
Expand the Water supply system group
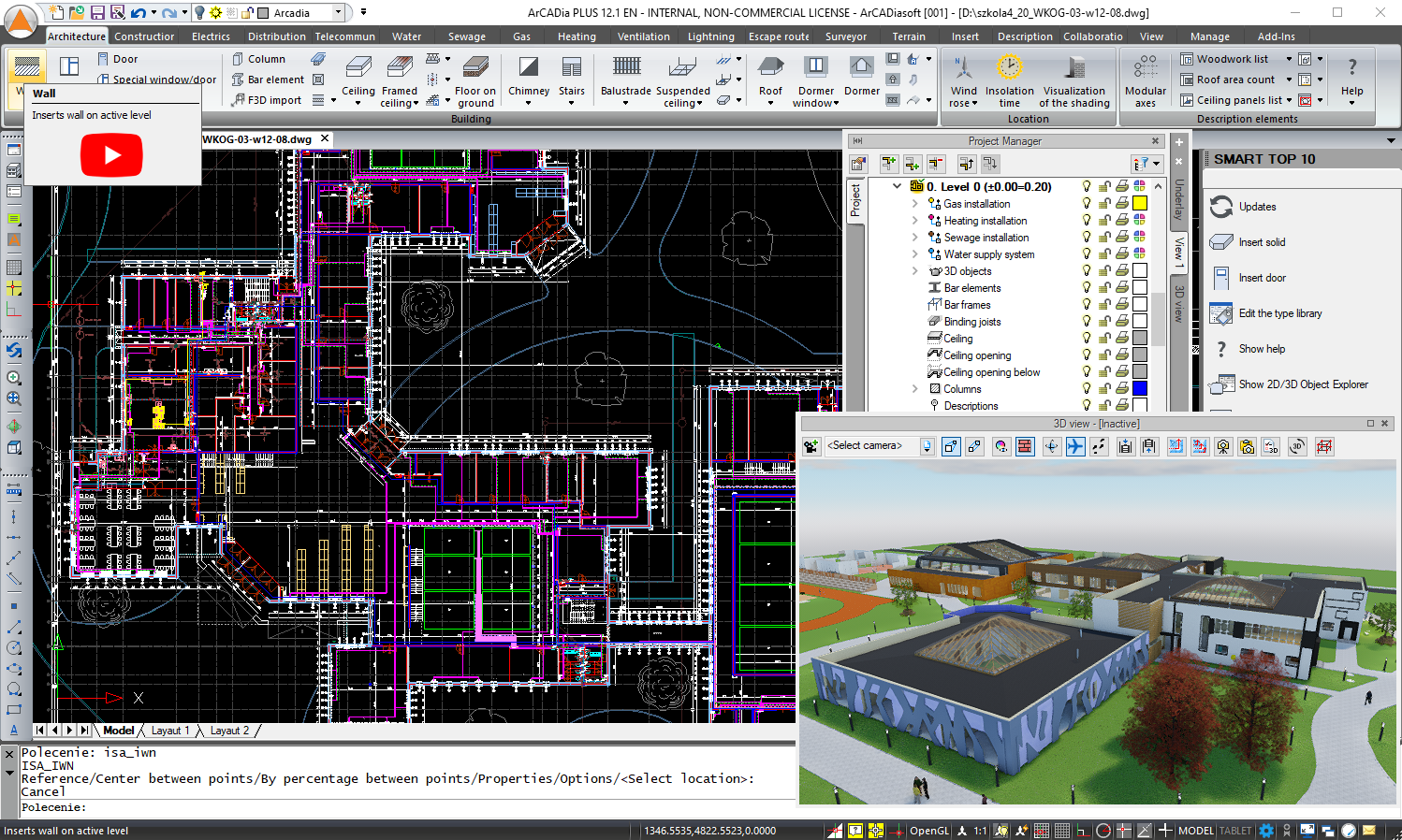click(915, 253)
